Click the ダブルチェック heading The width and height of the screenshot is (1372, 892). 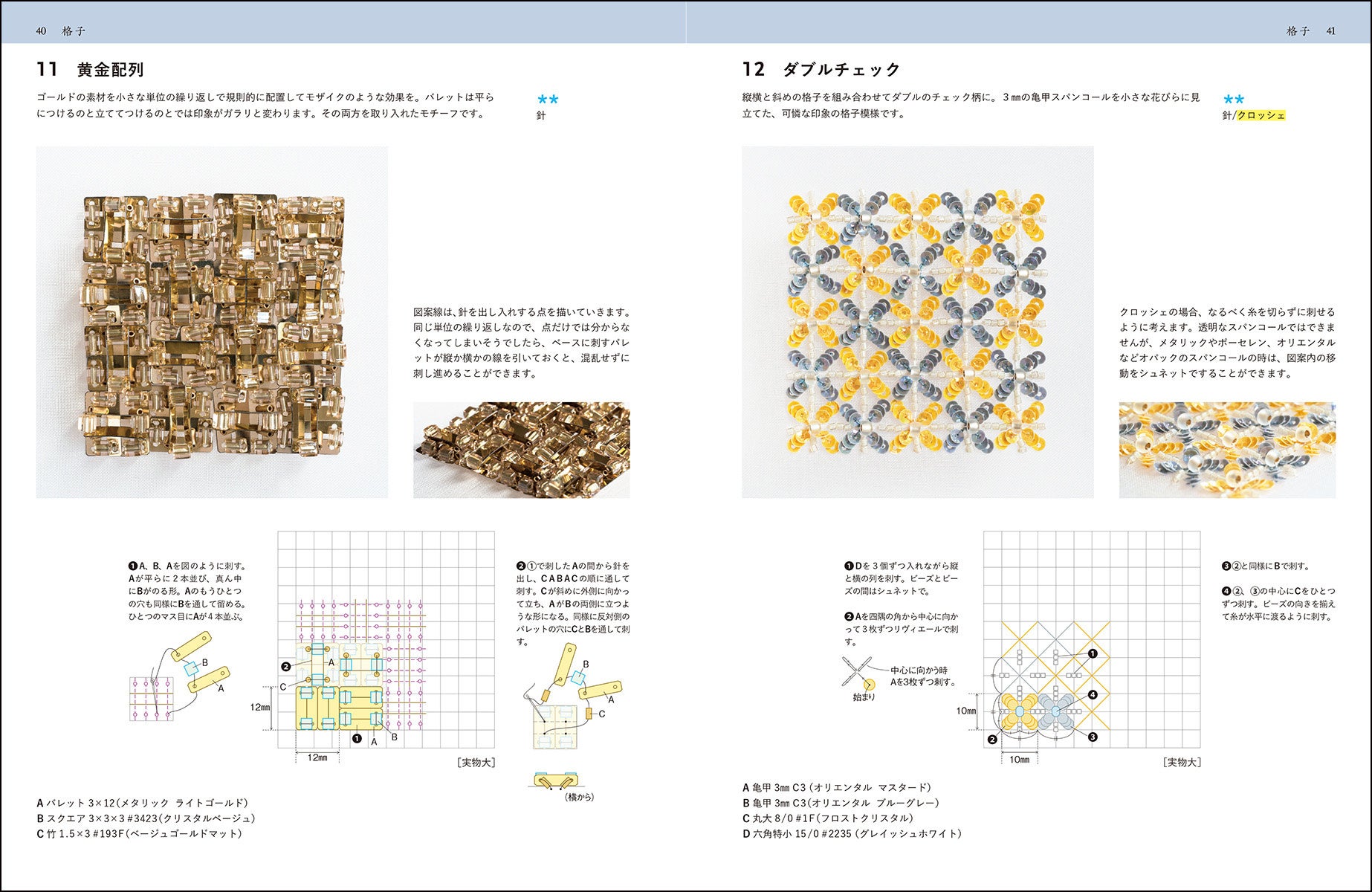coord(841,70)
